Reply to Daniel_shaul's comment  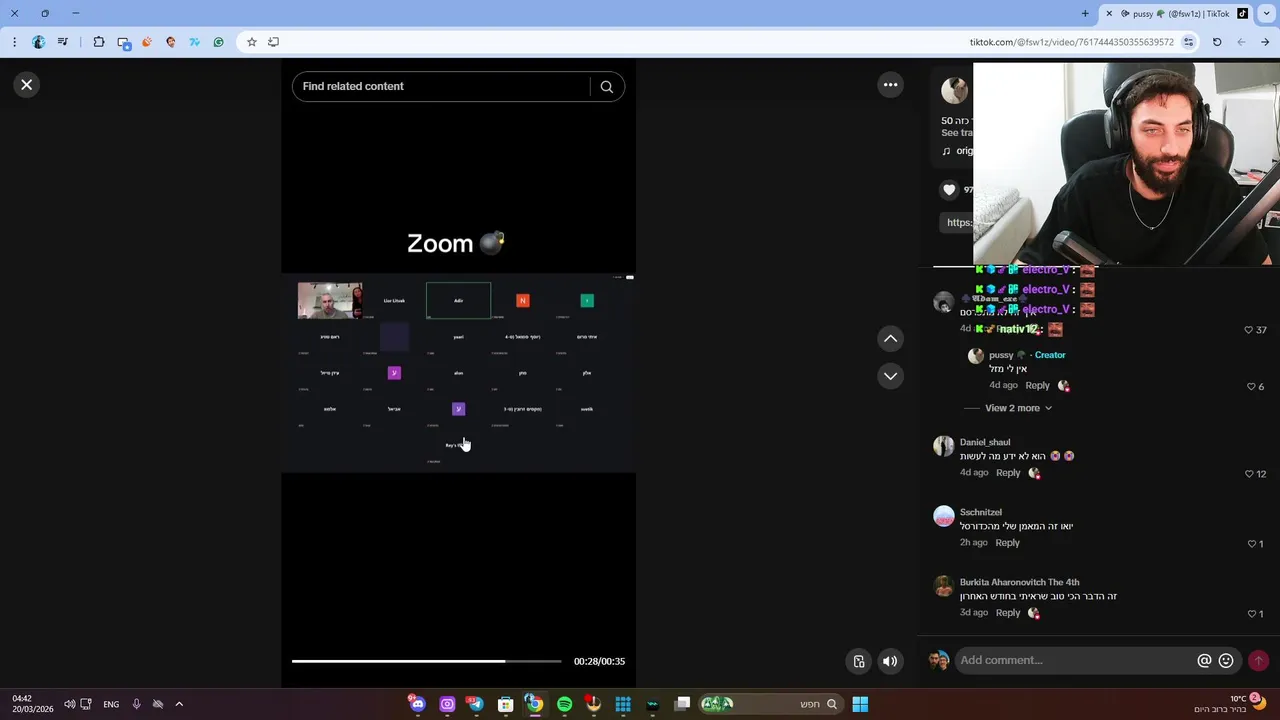(1008, 473)
